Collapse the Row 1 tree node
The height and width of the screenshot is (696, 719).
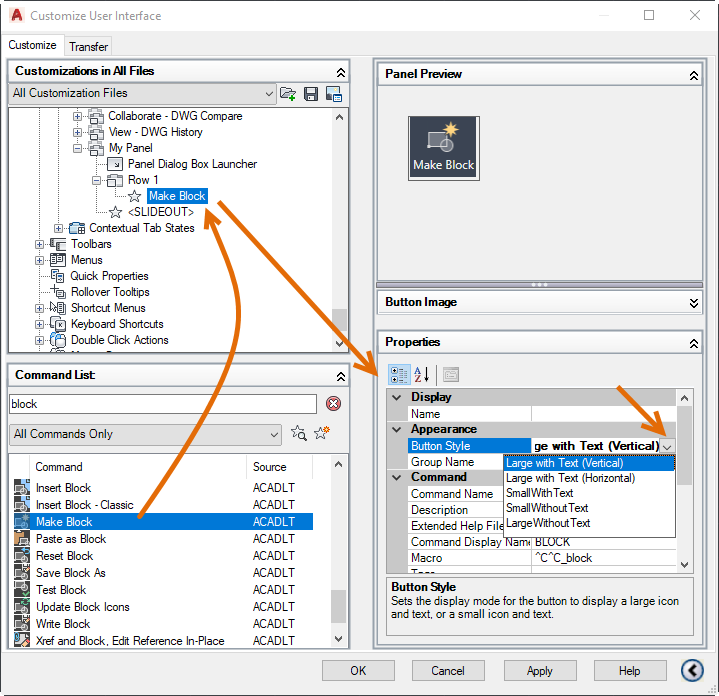tap(96, 180)
